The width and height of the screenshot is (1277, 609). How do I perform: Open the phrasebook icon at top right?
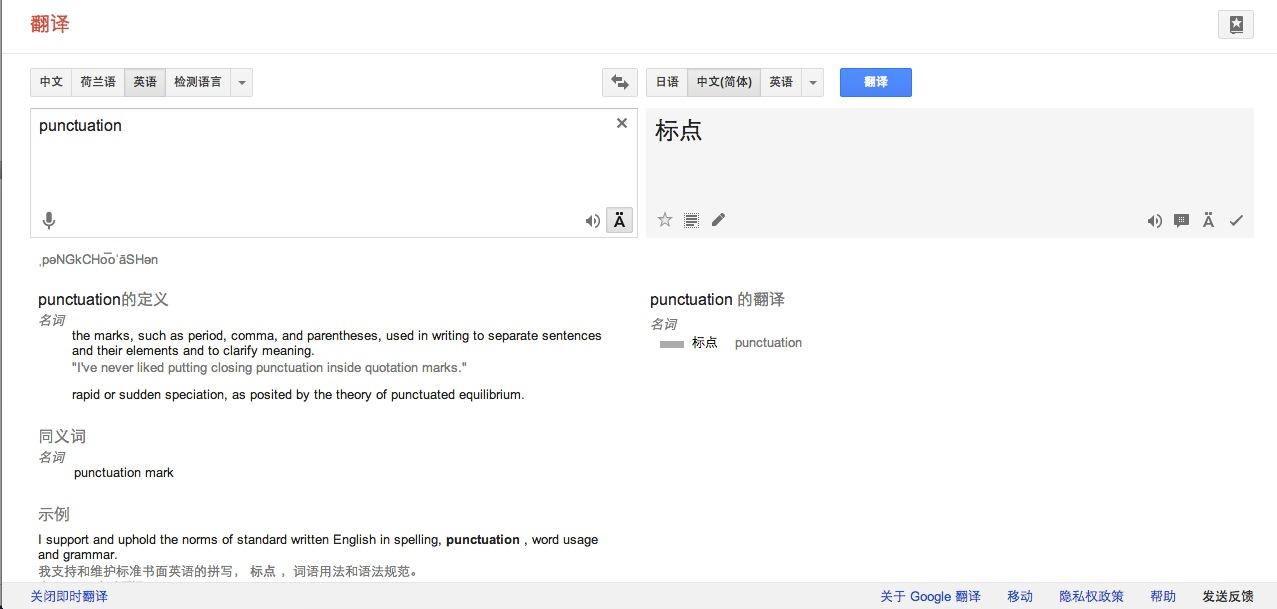tap(1235, 25)
